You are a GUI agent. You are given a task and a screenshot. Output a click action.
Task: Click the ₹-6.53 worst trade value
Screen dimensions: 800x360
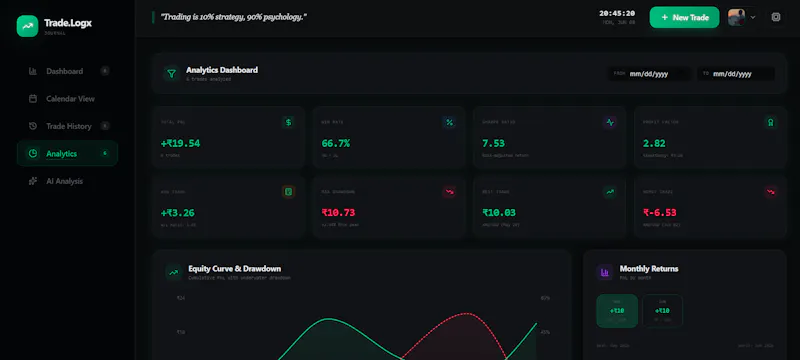(660, 213)
